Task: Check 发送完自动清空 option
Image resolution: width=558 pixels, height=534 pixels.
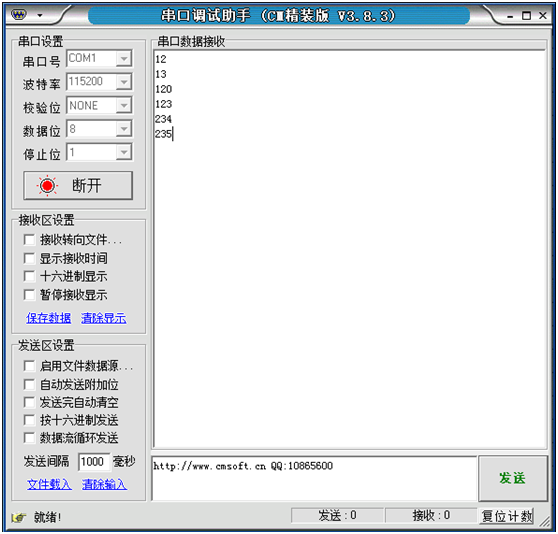Action: [x=29, y=402]
